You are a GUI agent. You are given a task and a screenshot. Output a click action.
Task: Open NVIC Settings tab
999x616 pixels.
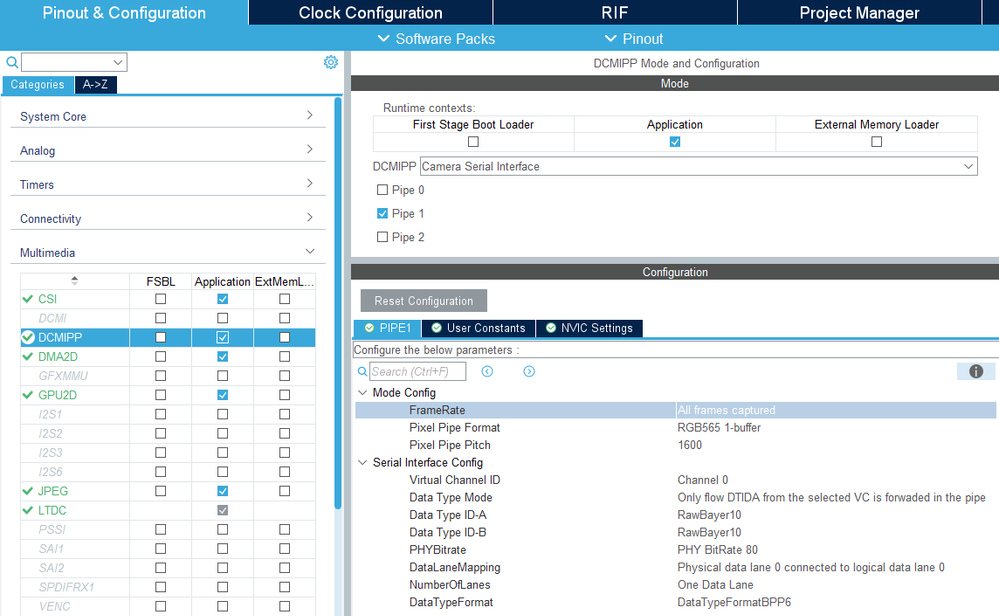click(x=589, y=328)
